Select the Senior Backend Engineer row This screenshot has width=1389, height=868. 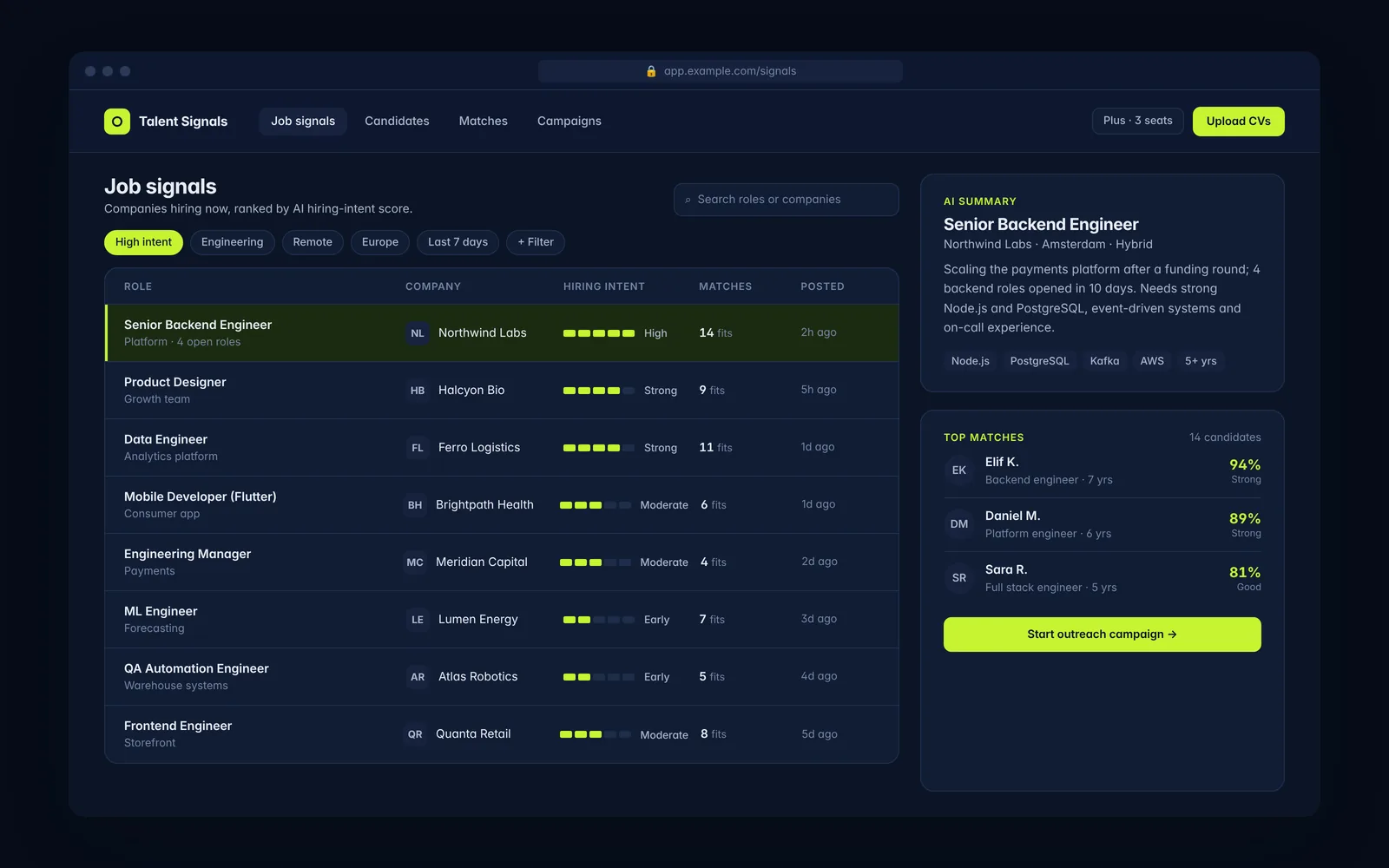tap(502, 333)
